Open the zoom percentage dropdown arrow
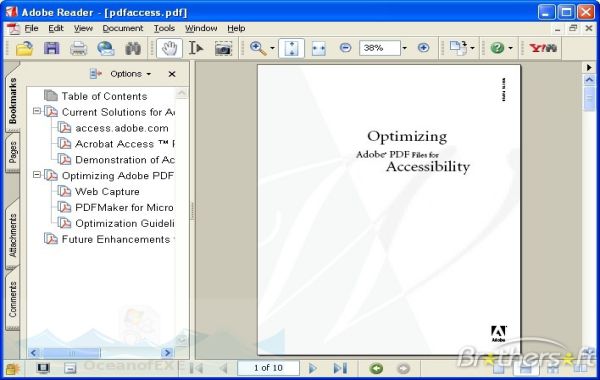This screenshot has height=380, width=600. pos(405,48)
